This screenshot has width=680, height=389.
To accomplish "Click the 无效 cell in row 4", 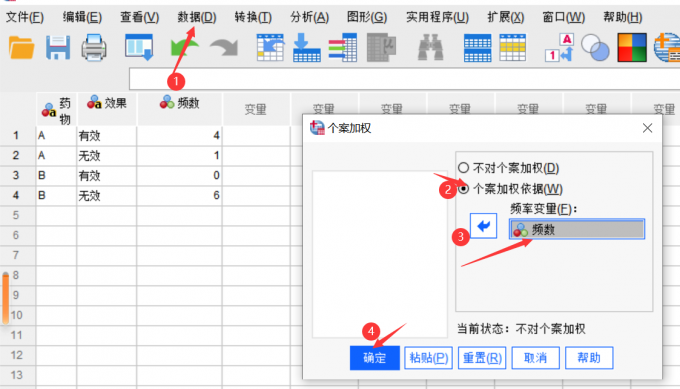I will click(x=107, y=196).
